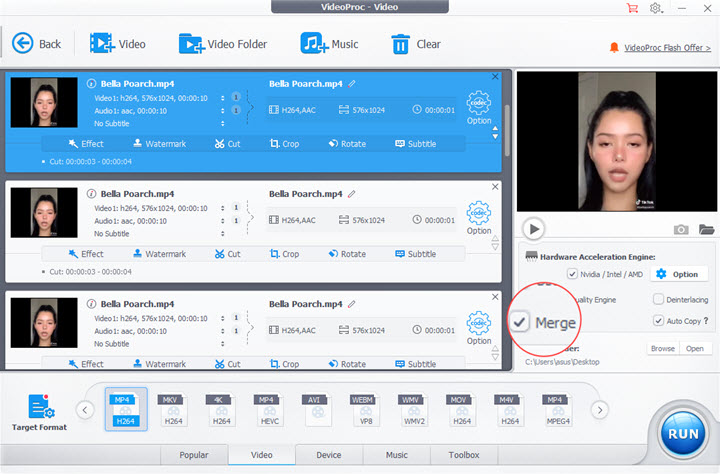
Task: Open Crop tool for the first selected video
Action: (x=284, y=144)
